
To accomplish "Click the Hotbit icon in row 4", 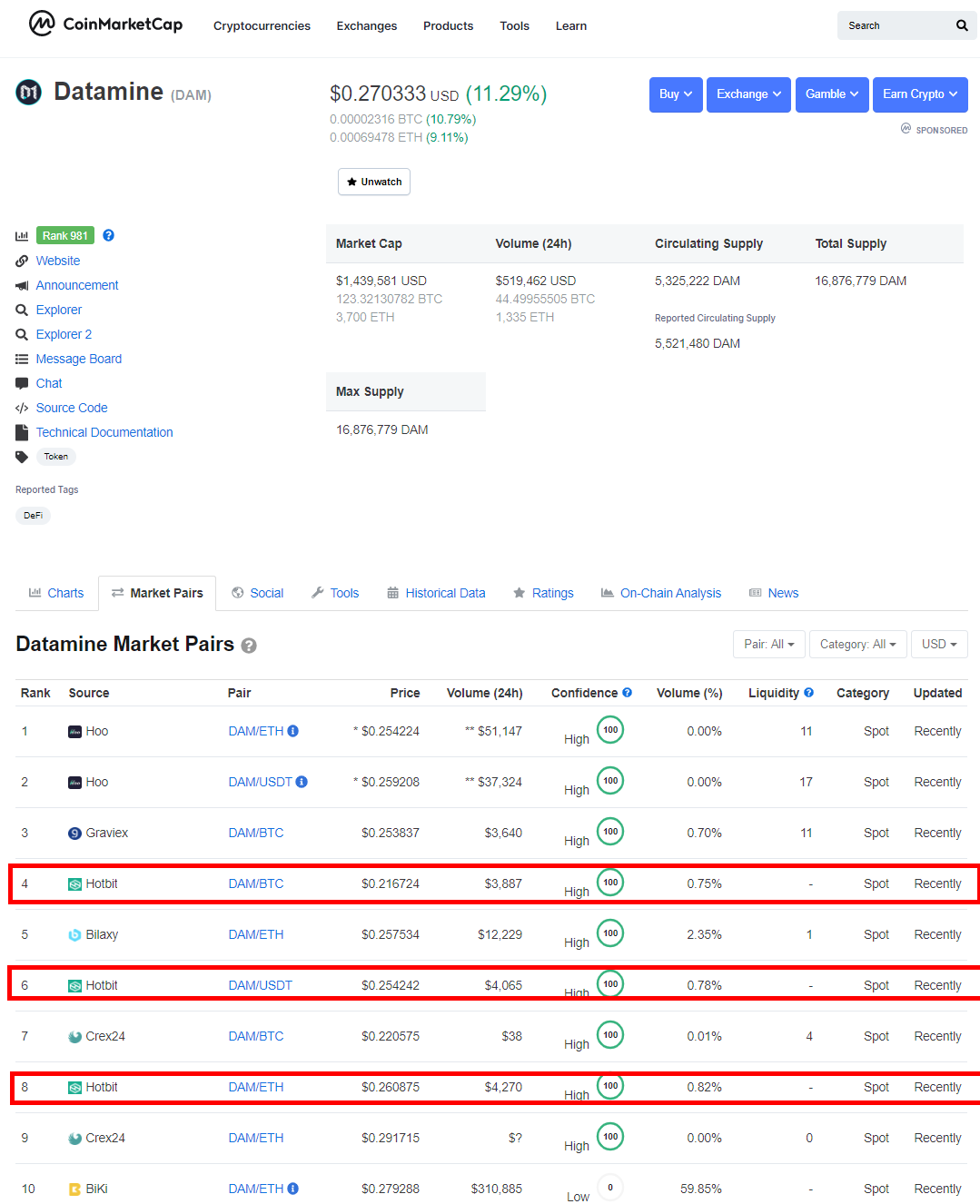I will pyautogui.click(x=75, y=883).
